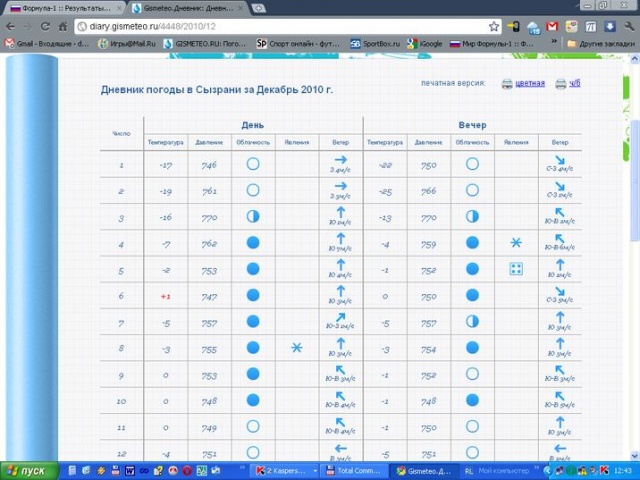The height and width of the screenshot is (480, 640).
Task: Click the vertical page scrollbar
Action: coord(634,200)
